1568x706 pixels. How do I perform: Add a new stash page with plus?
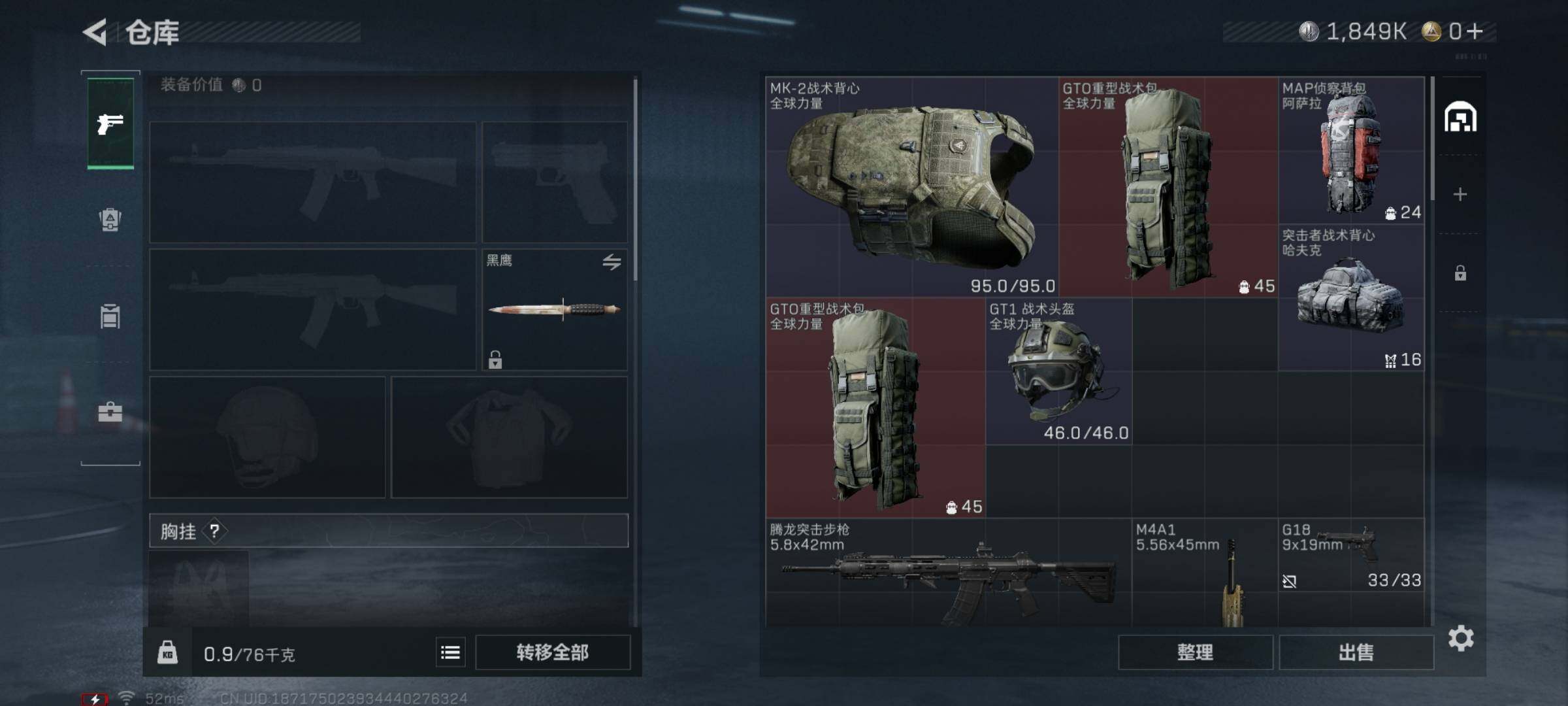(1460, 194)
